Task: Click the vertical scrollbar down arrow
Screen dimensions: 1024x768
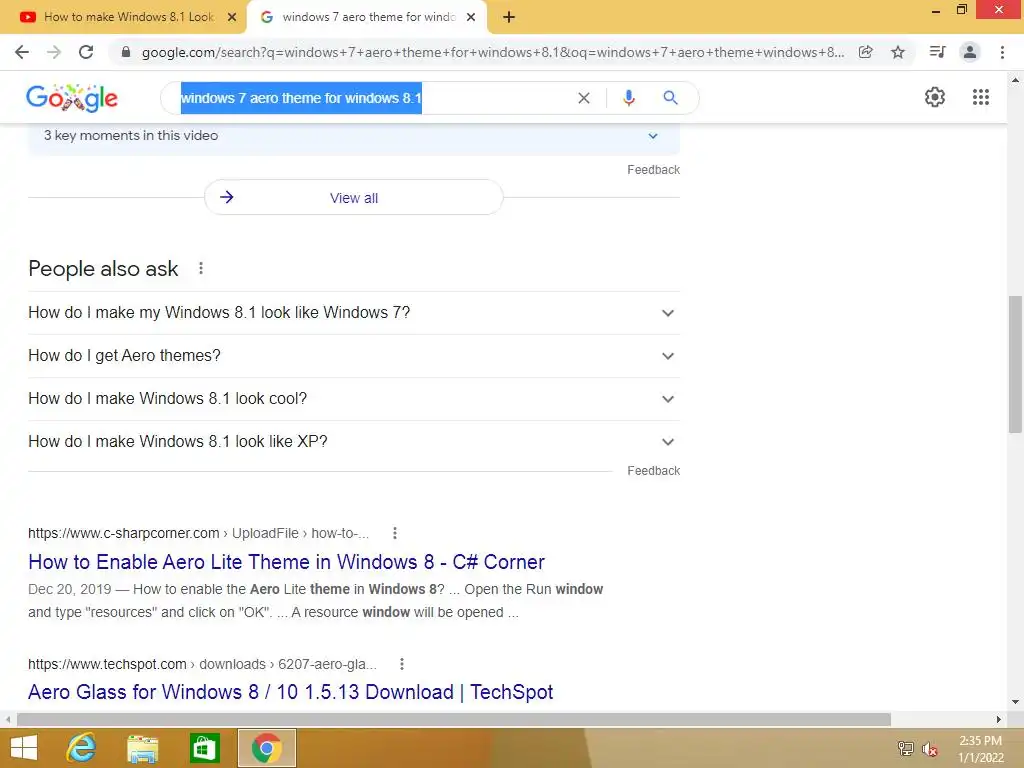Action: click(1015, 703)
